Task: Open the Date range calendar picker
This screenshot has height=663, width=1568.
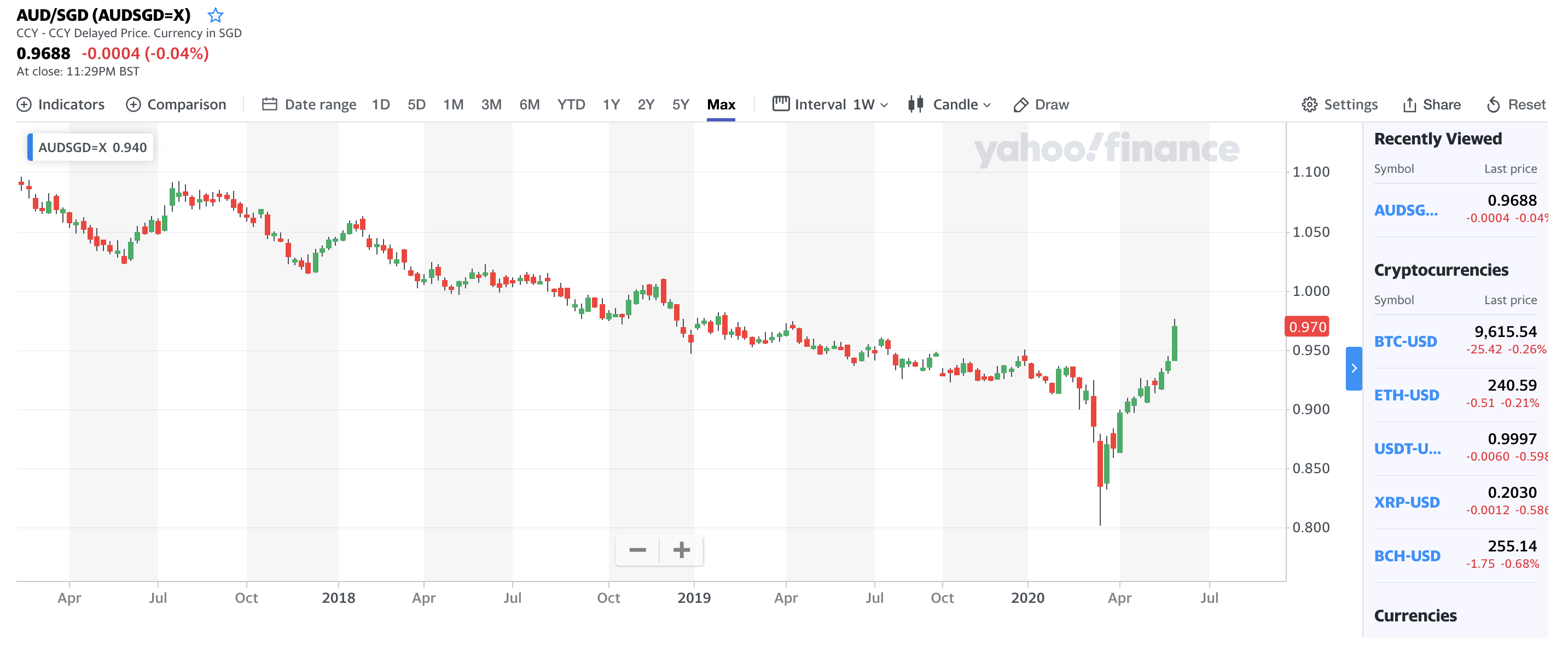Action: (309, 104)
